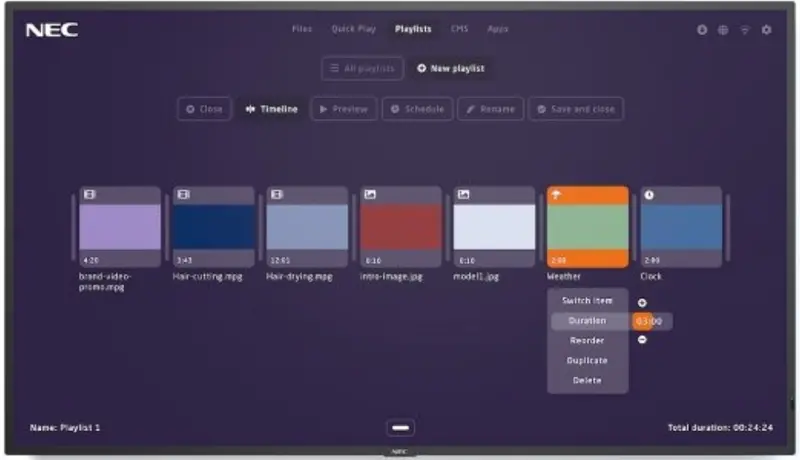Open the Schedule button

point(417,109)
